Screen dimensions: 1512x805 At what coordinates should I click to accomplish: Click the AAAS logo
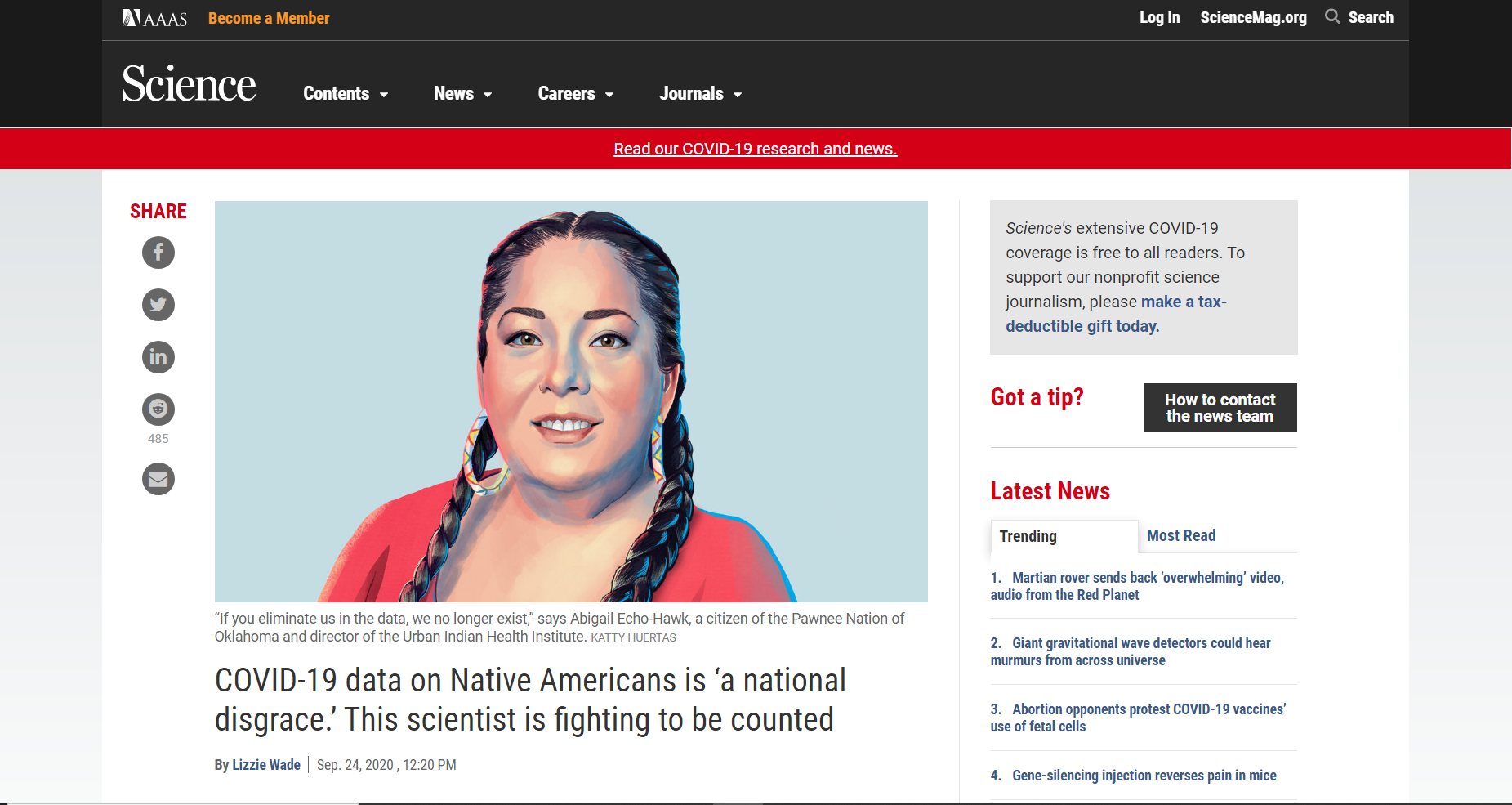(x=154, y=18)
